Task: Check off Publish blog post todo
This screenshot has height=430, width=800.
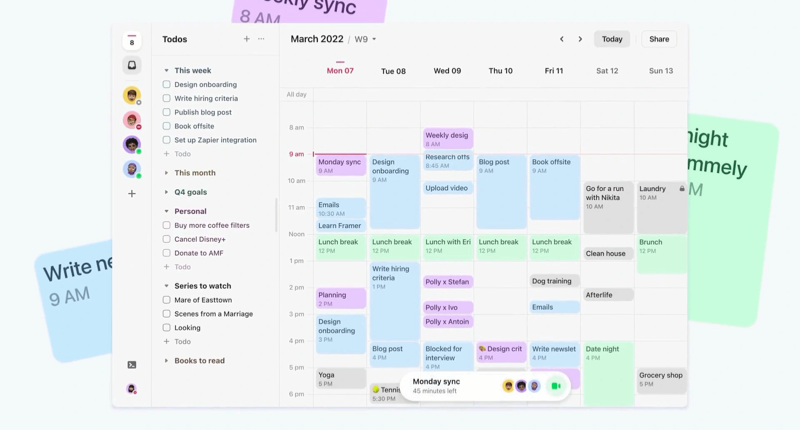Action: (166, 112)
